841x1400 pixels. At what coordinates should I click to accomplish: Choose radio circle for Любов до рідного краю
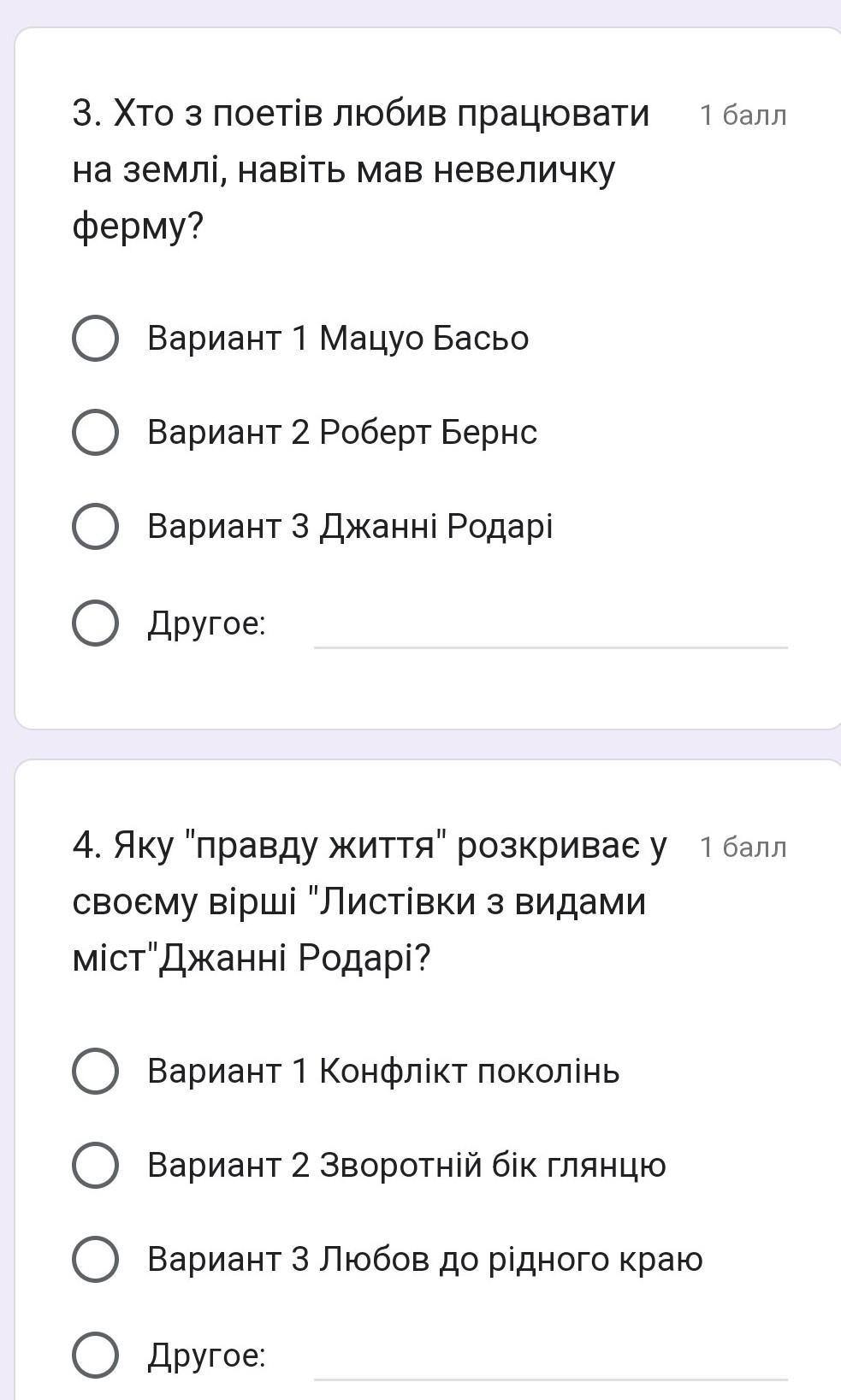point(95,1259)
